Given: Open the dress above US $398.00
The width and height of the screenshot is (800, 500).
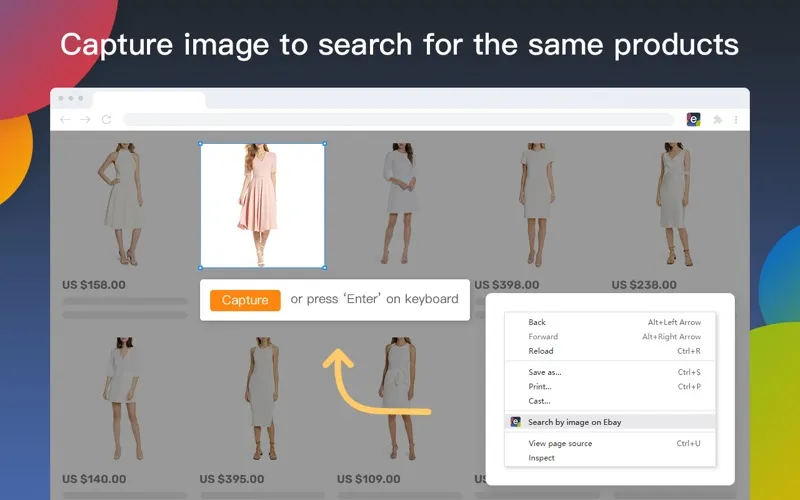Looking at the screenshot, I should [x=536, y=204].
